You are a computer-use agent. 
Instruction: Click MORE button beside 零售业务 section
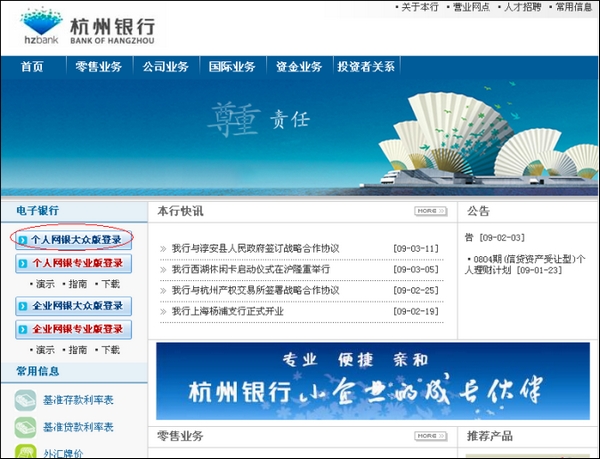click(x=430, y=436)
